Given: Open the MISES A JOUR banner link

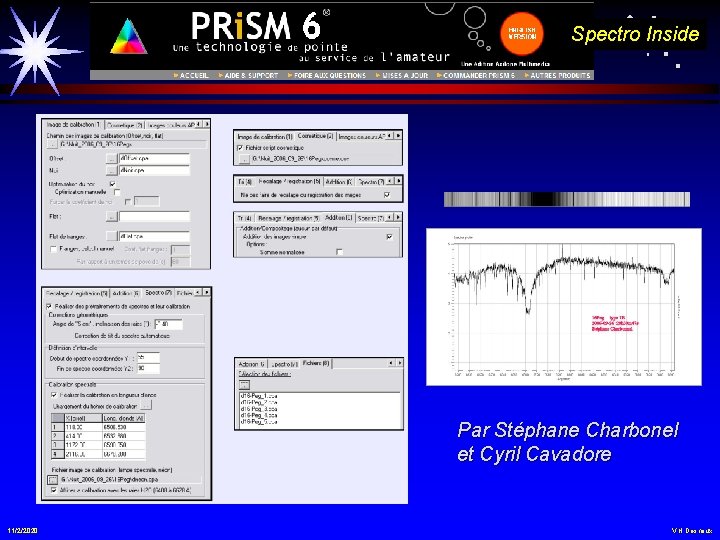Looking at the screenshot, I should click(402, 75).
